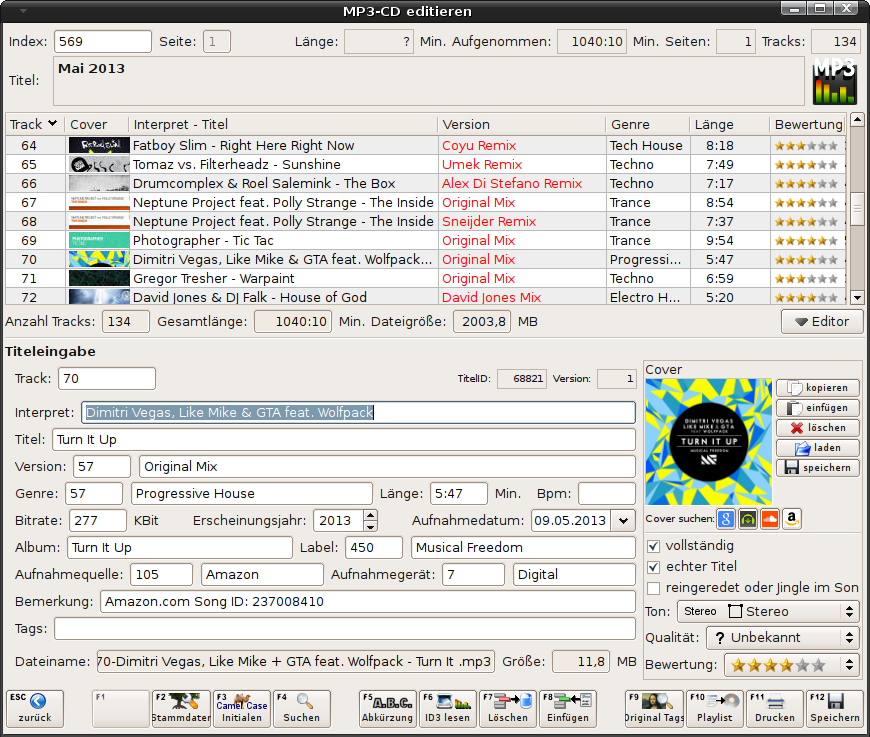Run F6 ID3 lesen
870x737 pixels.
(447, 708)
